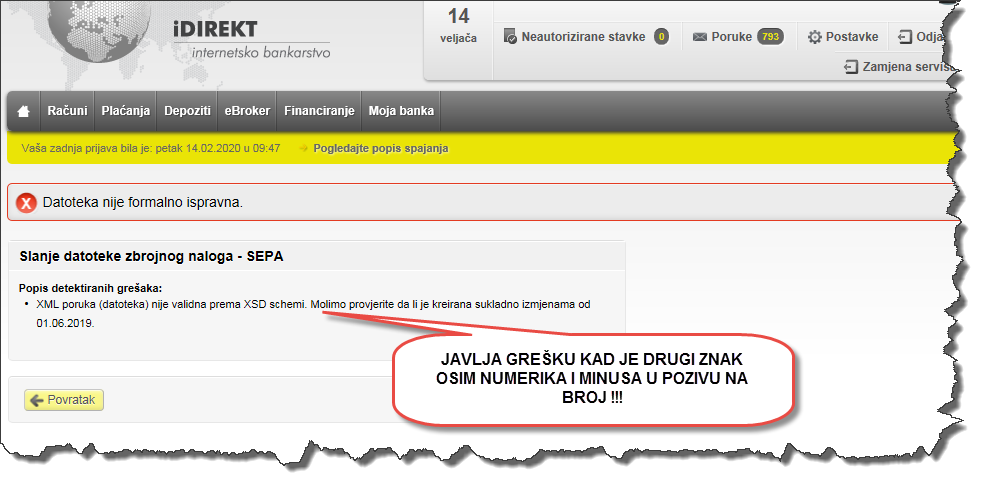This screenshot has width=985, height=486.
Task: Click the Povratak button
Action: click(63, 400)
